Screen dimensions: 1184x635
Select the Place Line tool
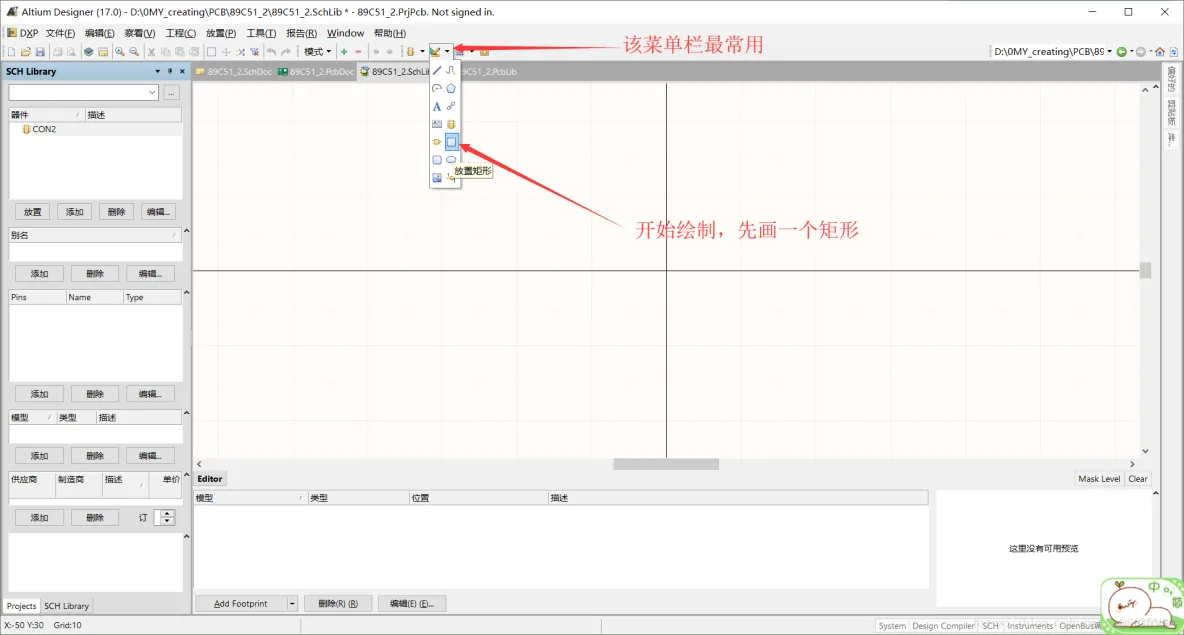437,70
